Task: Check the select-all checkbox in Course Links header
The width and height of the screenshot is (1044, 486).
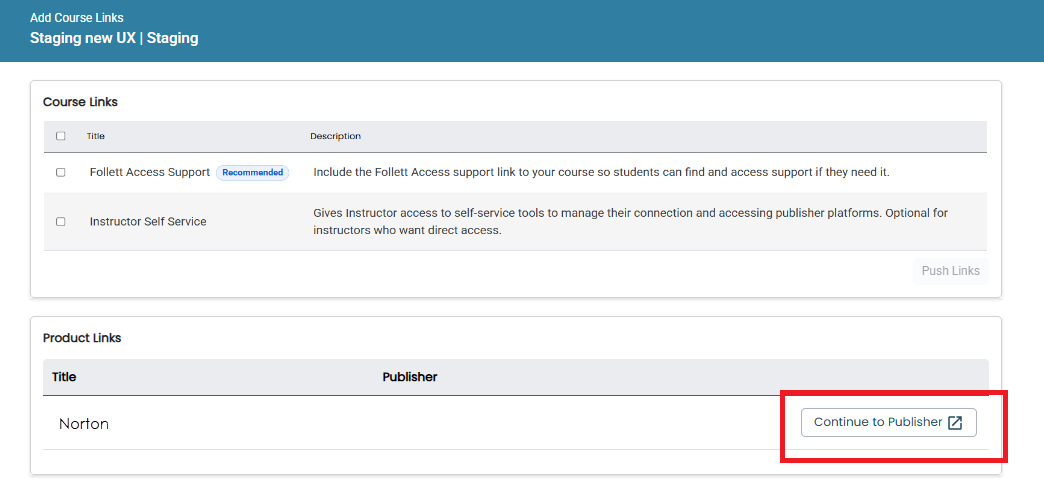Action: [x=61, y=136]
